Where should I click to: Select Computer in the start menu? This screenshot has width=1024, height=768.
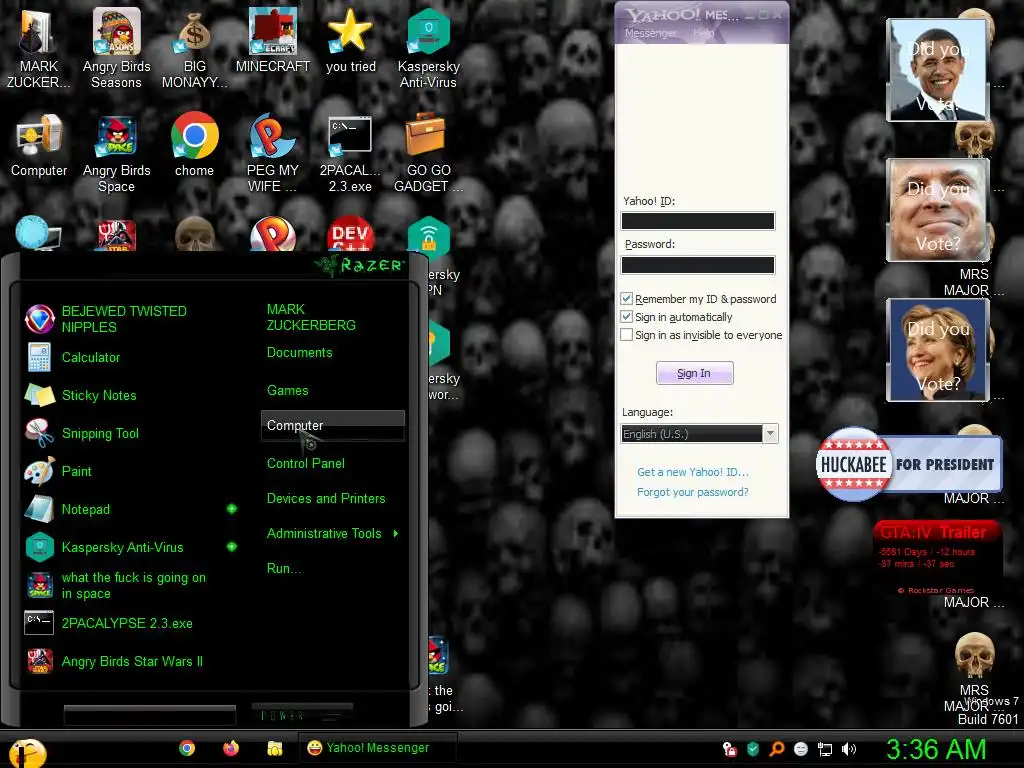333,425
